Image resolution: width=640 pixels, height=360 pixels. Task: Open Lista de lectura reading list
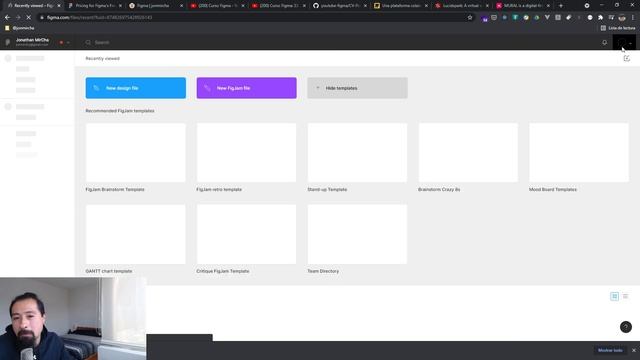click(x=618, y=28)
